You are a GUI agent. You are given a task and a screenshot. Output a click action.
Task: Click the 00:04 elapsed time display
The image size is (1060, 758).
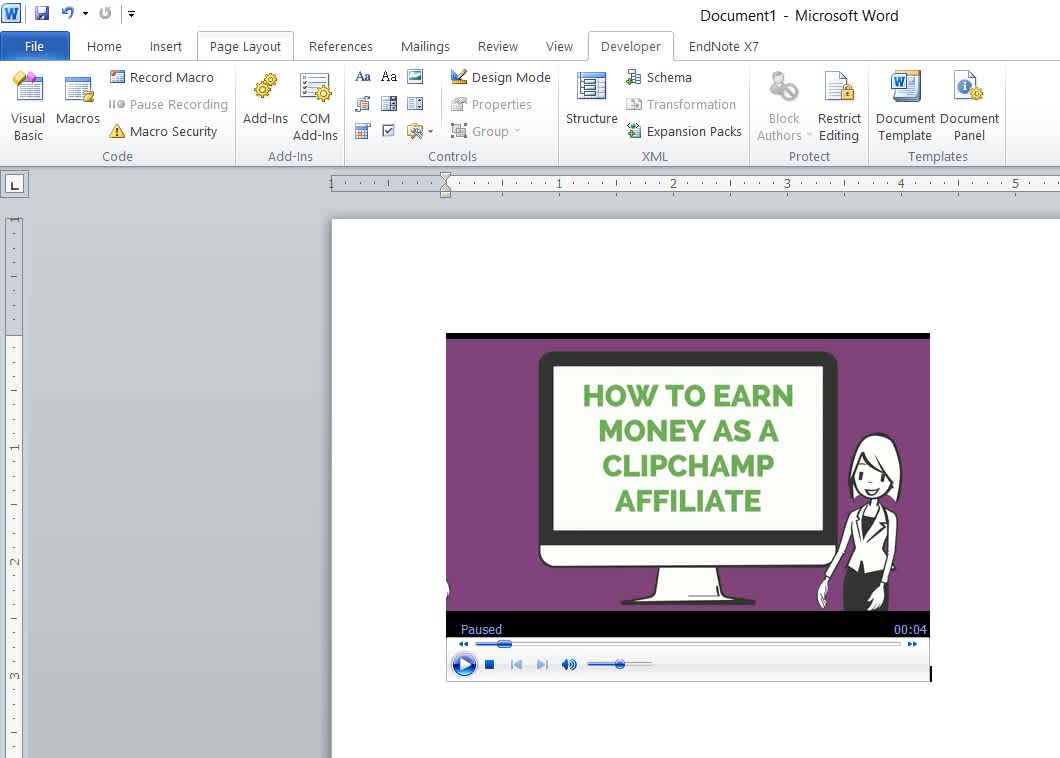coord(910,630)
